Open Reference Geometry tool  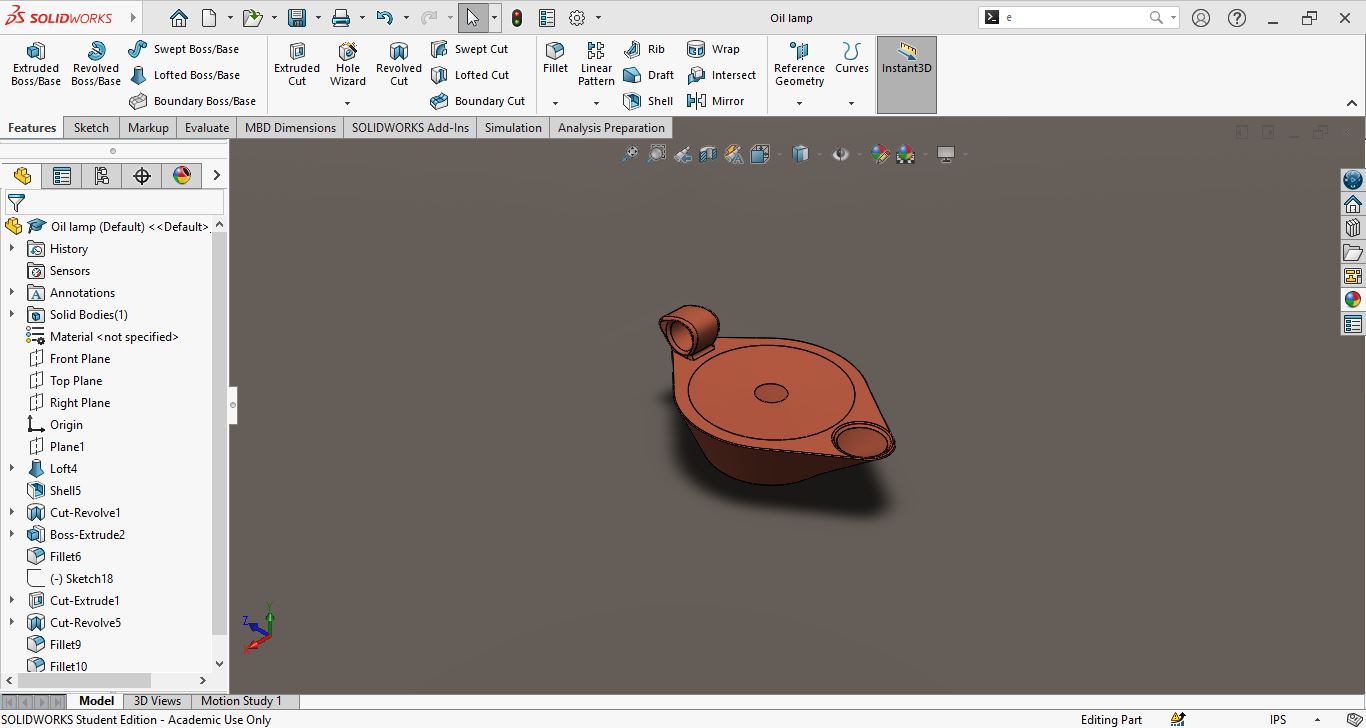tap(799, 64)
